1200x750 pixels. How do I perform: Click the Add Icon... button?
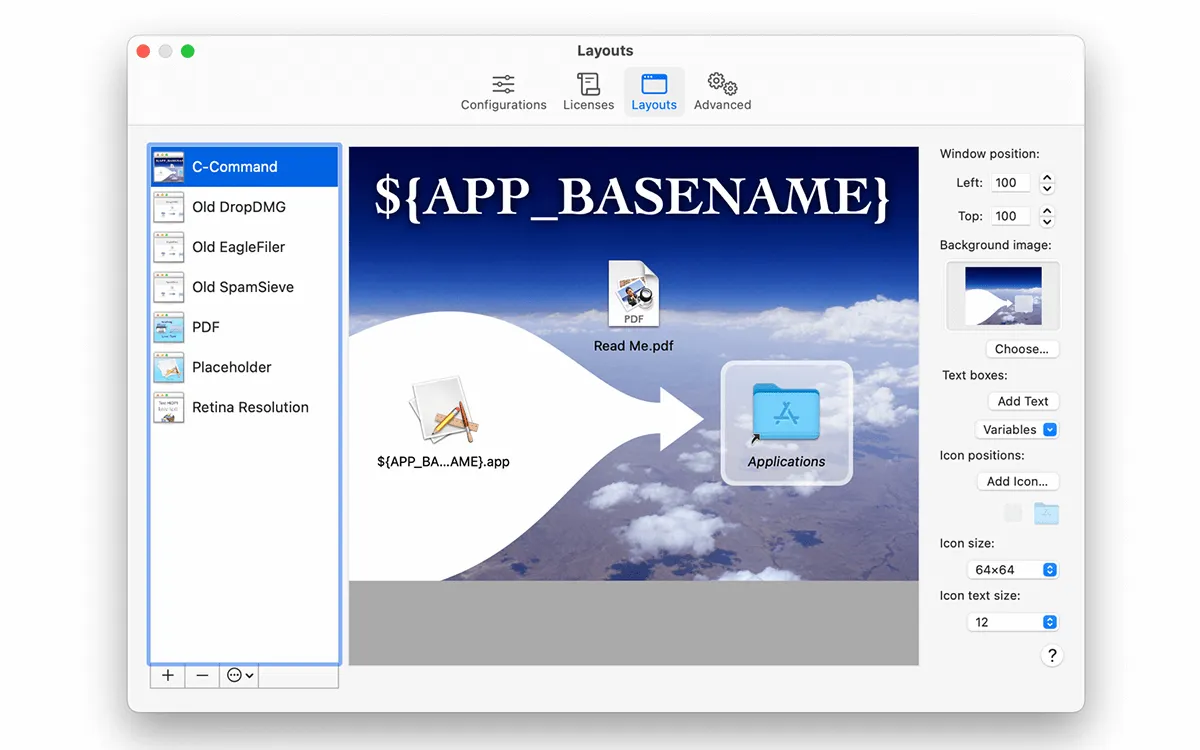click(x=1017, y=481)
